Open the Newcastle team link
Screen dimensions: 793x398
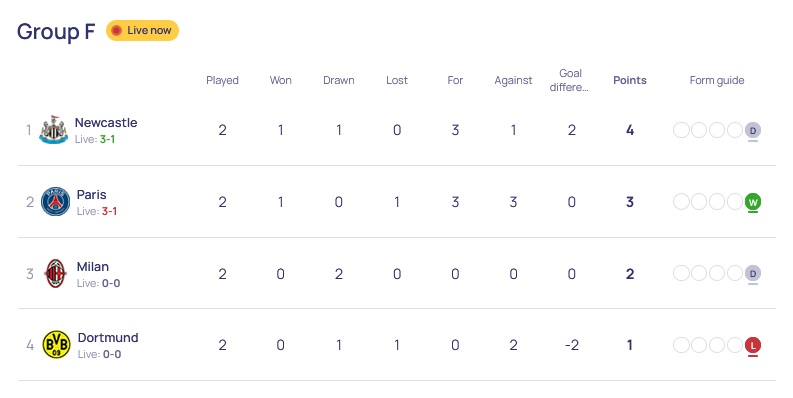(x=106, y=123)
